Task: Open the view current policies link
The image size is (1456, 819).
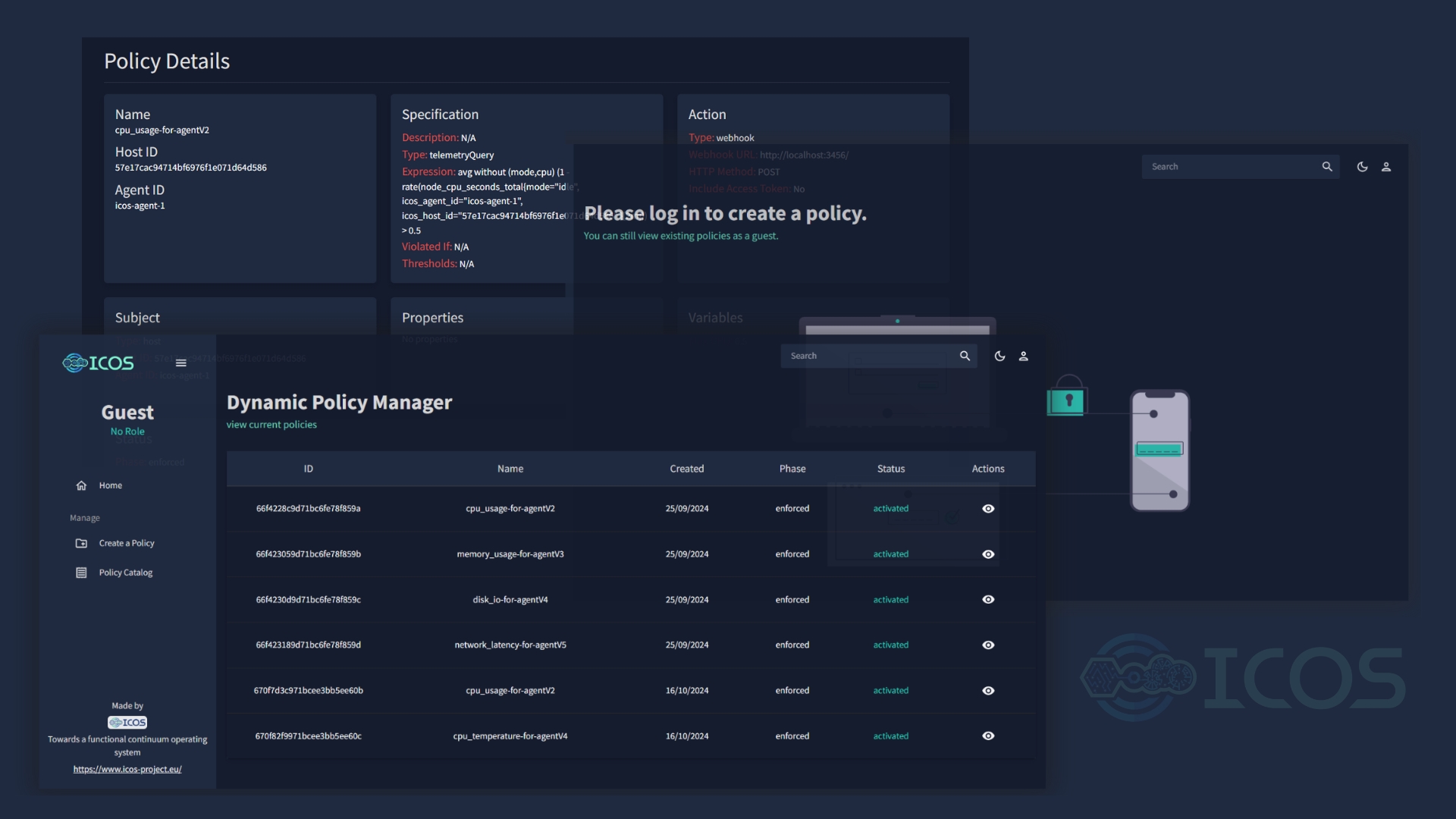Action: click(271, 425)
